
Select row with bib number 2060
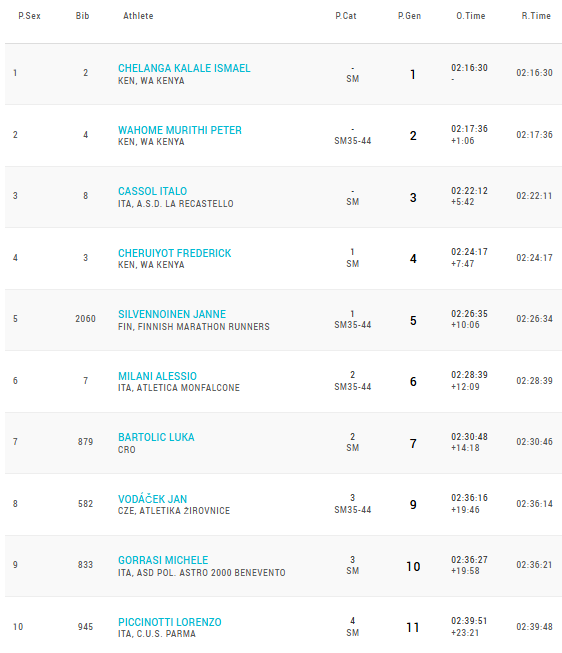[283, 320]
